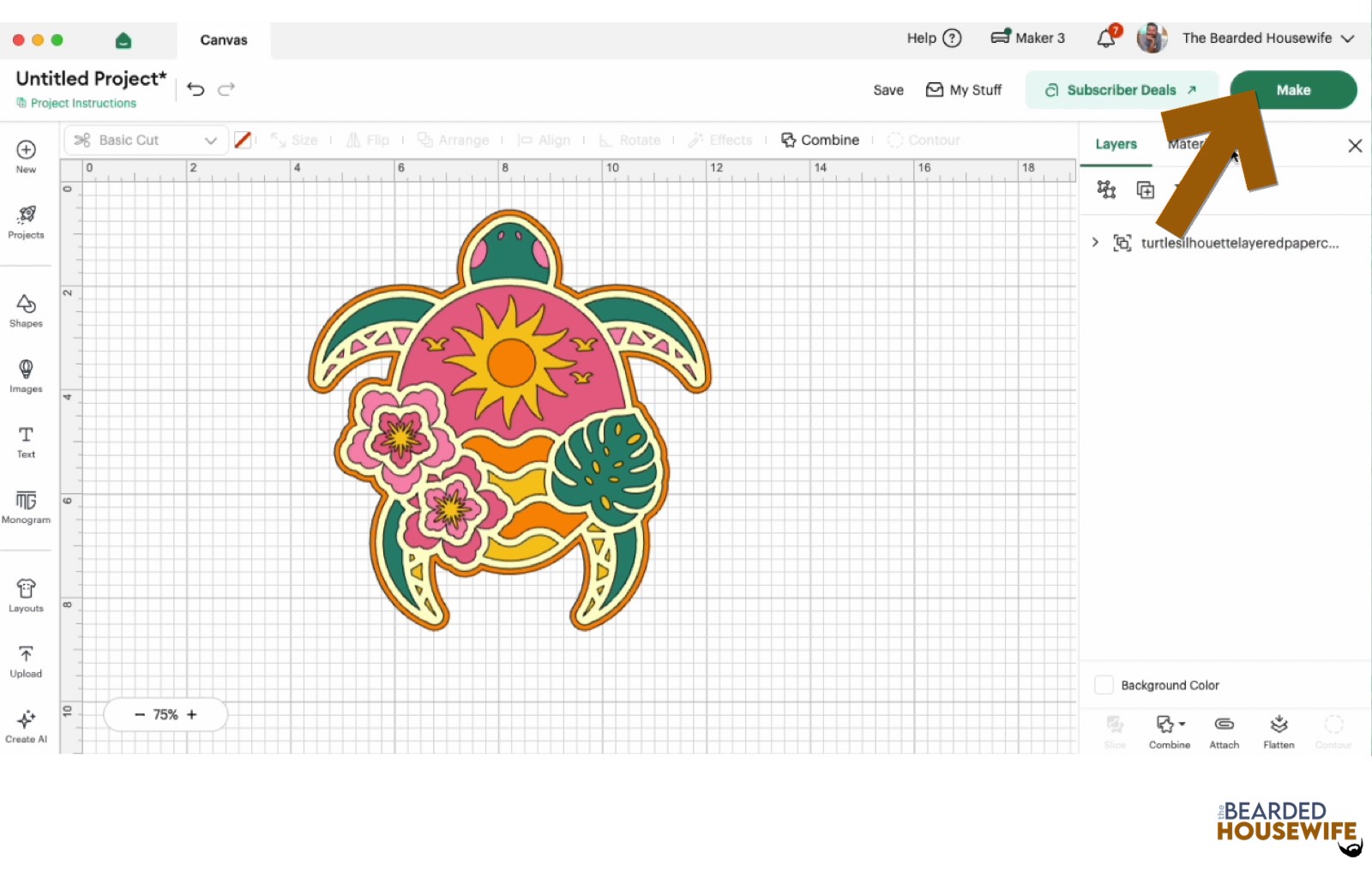Click the Duplicate icon in Layers panel
Viewport: 1372px width, 872px height.
click(x=1146, y=189)
